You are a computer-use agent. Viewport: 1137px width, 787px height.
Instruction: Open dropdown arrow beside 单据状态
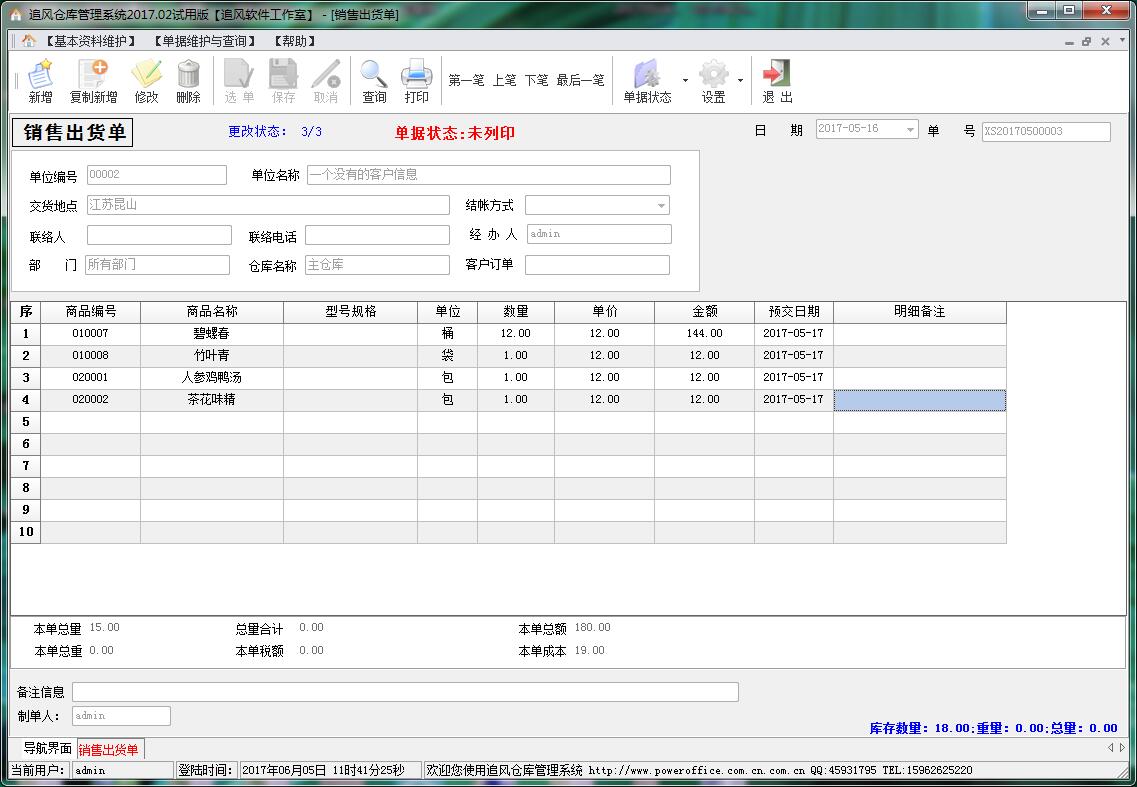point(685,80)
